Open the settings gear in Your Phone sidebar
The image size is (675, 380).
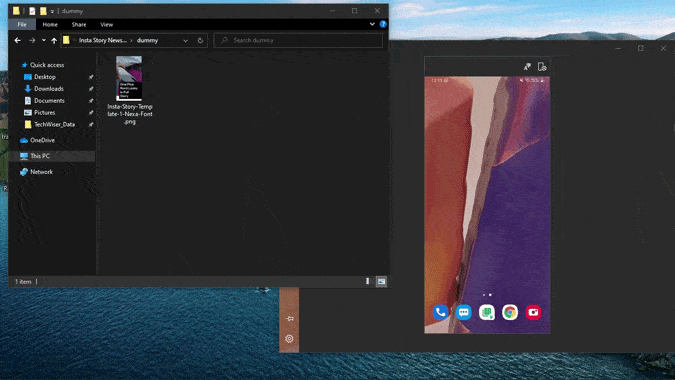point(289,339)
